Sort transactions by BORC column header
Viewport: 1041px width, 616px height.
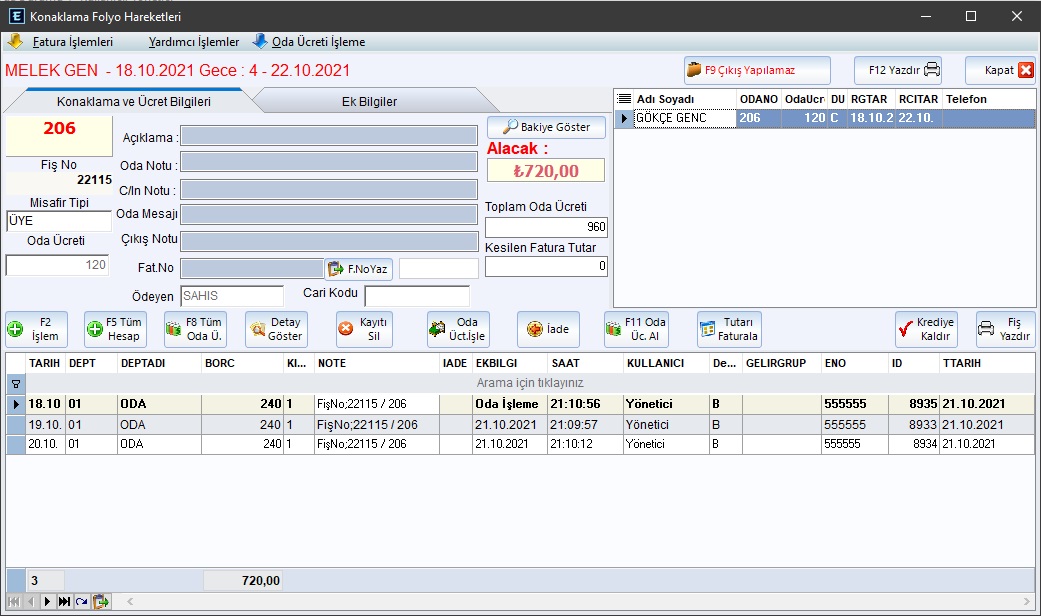click(243, 363)
